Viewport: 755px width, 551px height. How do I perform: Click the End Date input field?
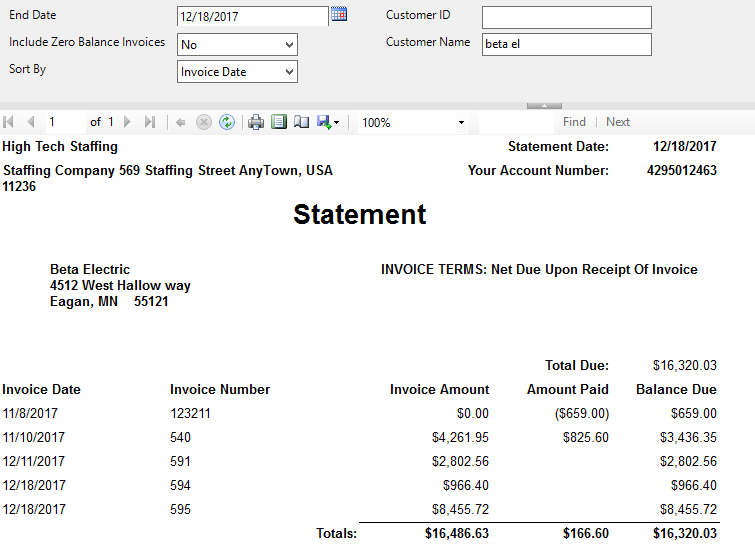(252, 16)
